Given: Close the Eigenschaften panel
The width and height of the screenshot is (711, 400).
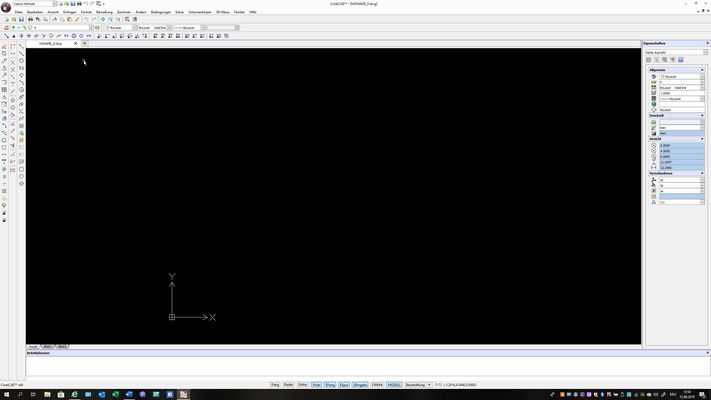Looking at the screenshot, I should tap(707, 43).
